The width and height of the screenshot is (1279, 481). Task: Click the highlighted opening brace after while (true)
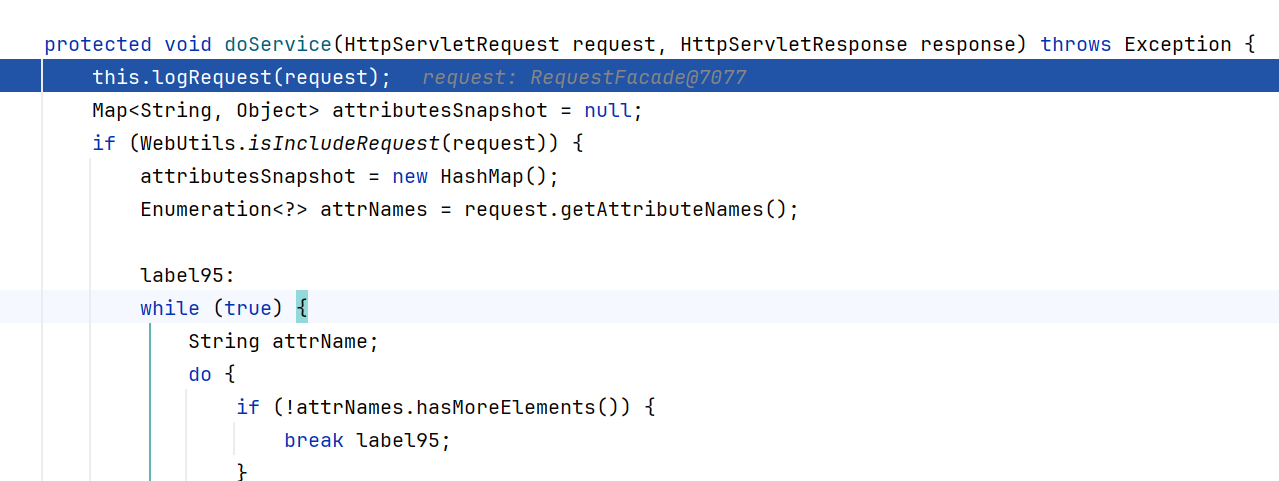[x=302, y=308]
